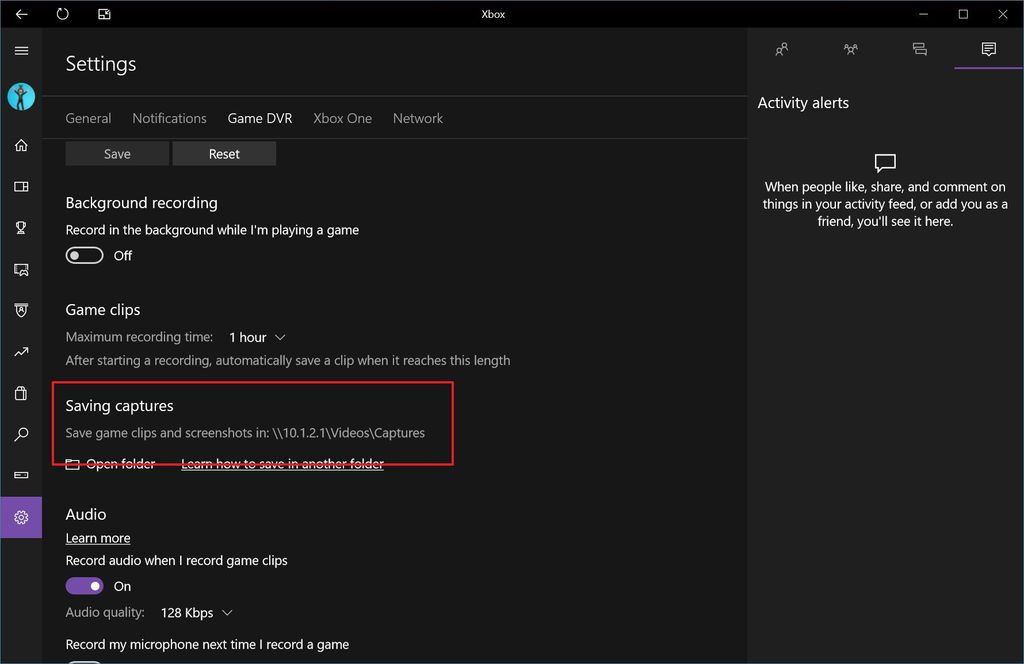Switch to the Notifications tab
Screen dimensions: 1024x664
(169, 118)
